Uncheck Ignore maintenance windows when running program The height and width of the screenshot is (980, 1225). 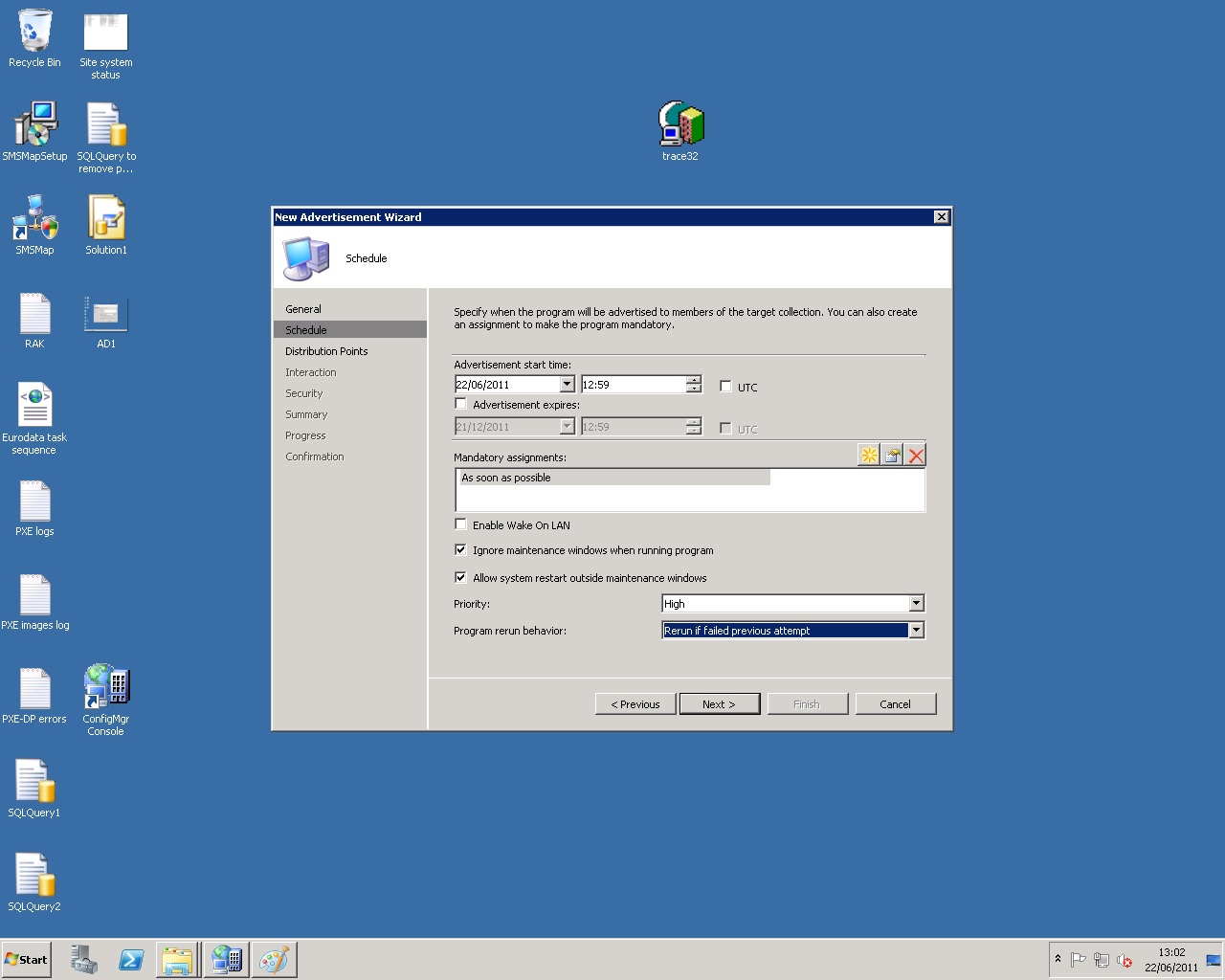460,549
